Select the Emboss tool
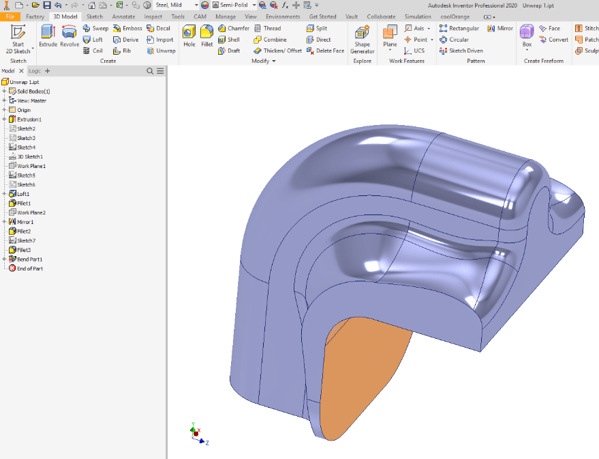 point(128,28)
